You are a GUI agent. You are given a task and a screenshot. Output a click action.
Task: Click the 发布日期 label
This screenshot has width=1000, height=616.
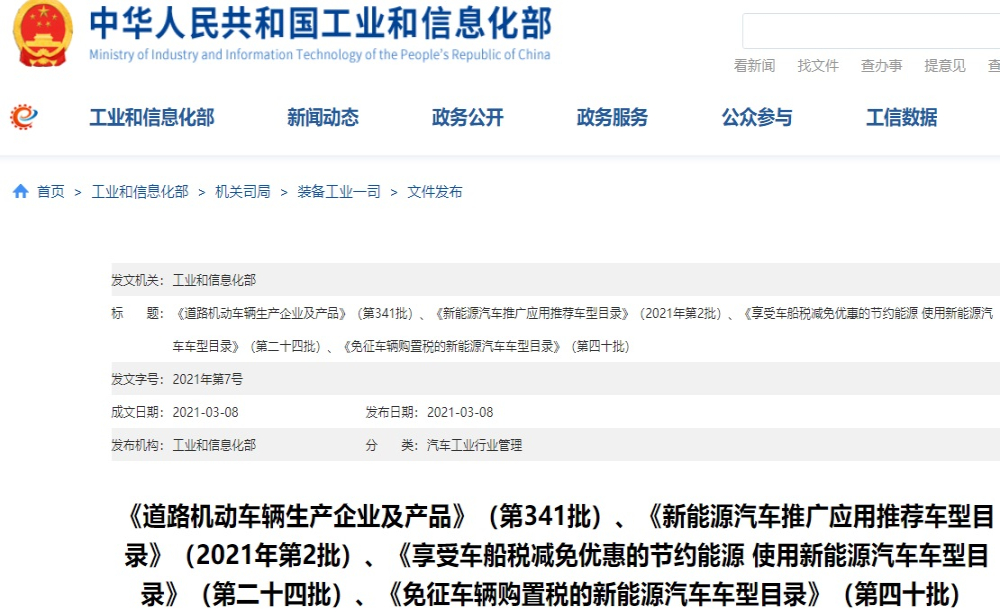(x=392, y=413)
